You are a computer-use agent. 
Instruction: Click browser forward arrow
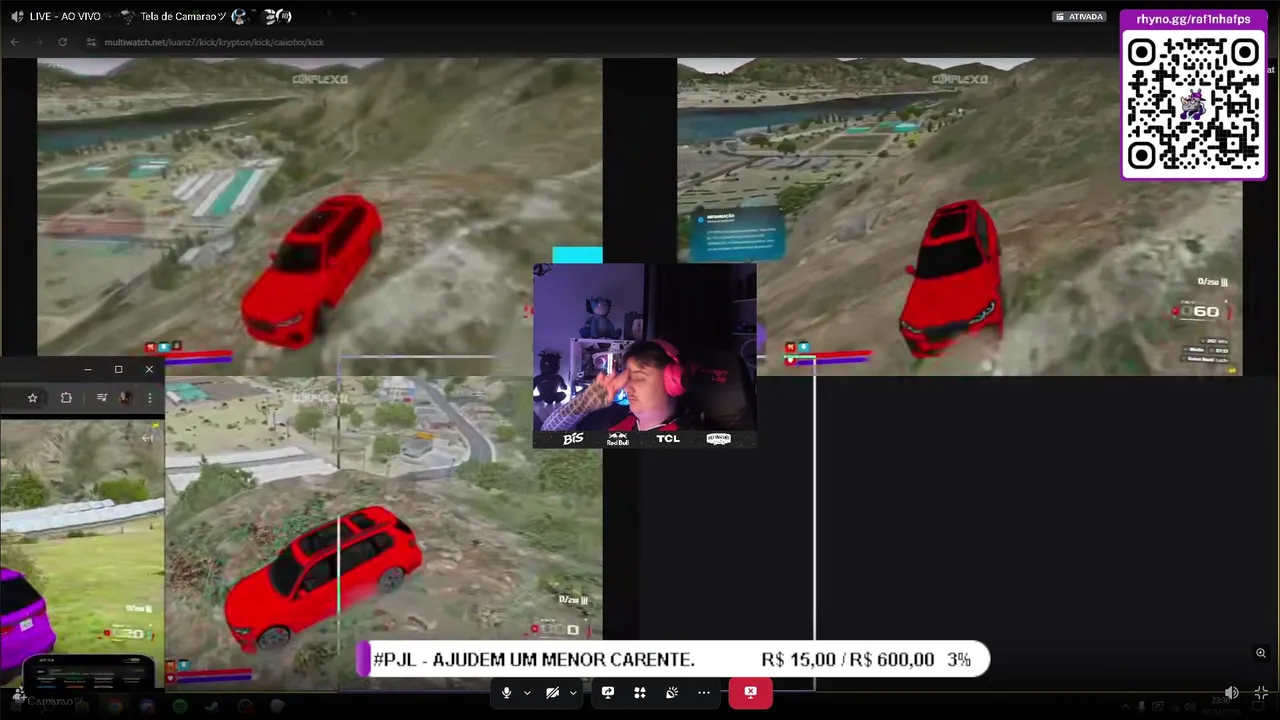click(38, 42)
